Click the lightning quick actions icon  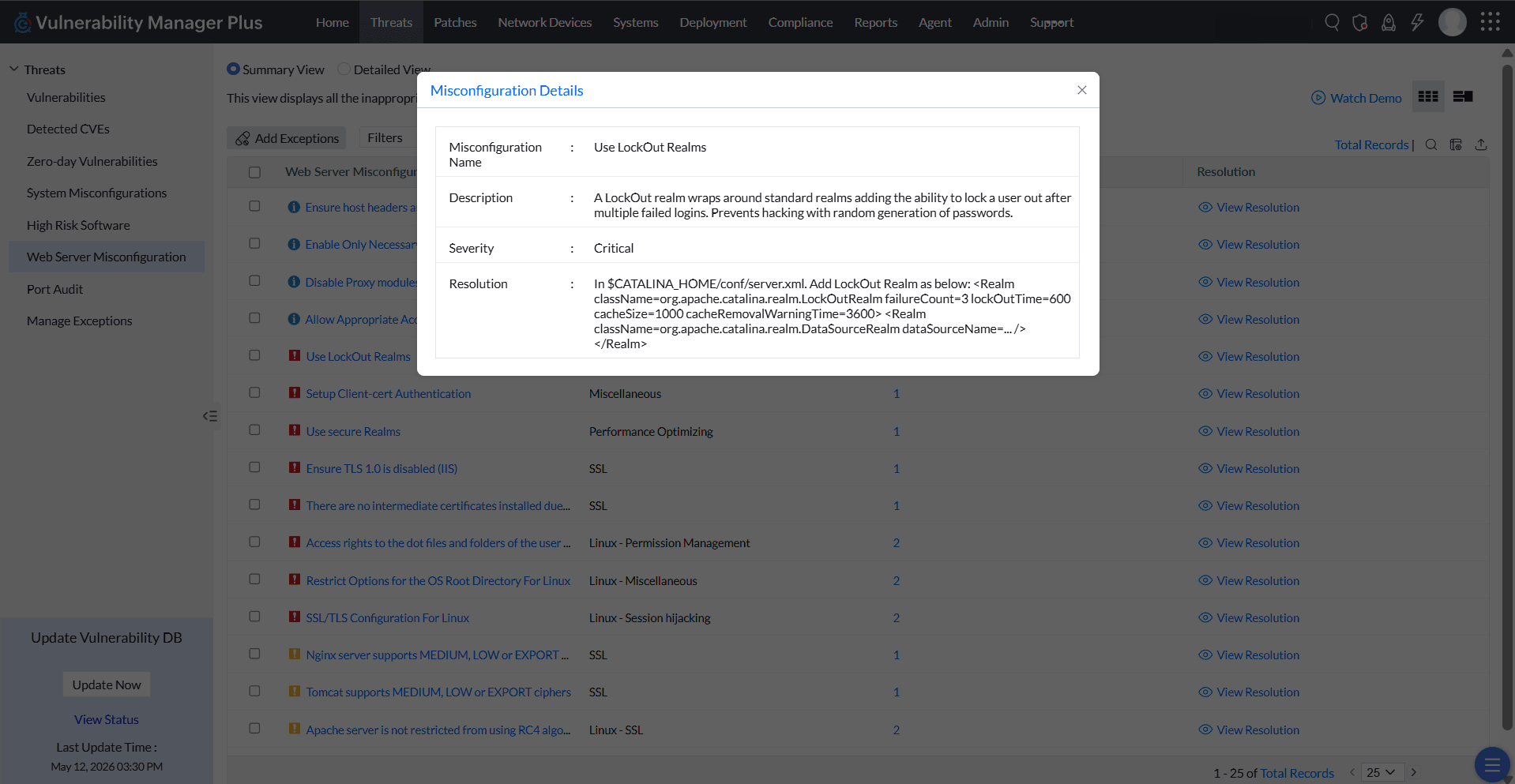[1417, 22]
